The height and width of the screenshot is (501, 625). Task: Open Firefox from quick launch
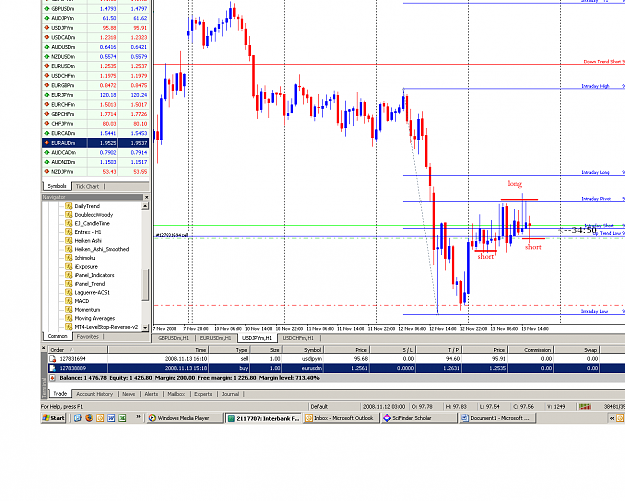tap(89, 418)
